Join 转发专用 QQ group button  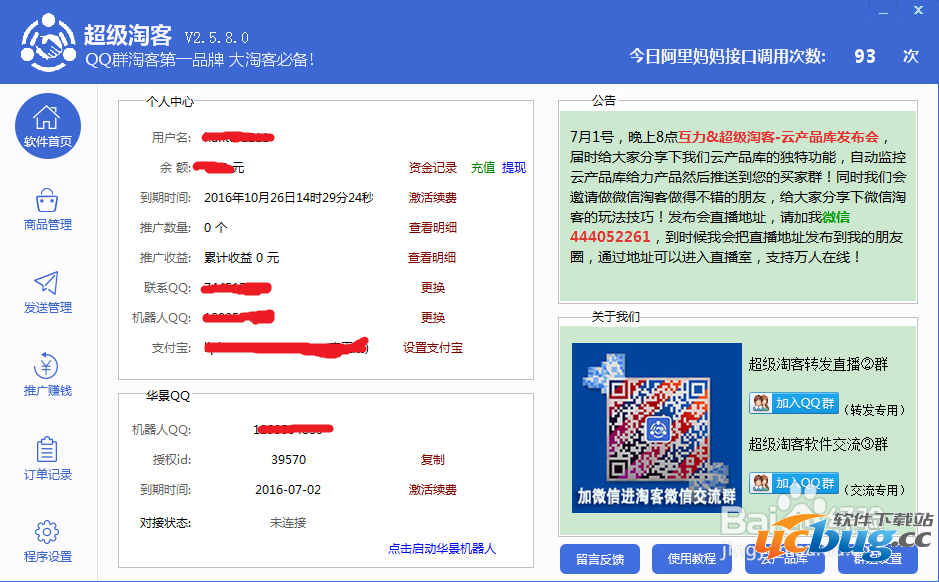tap(793, 403)
